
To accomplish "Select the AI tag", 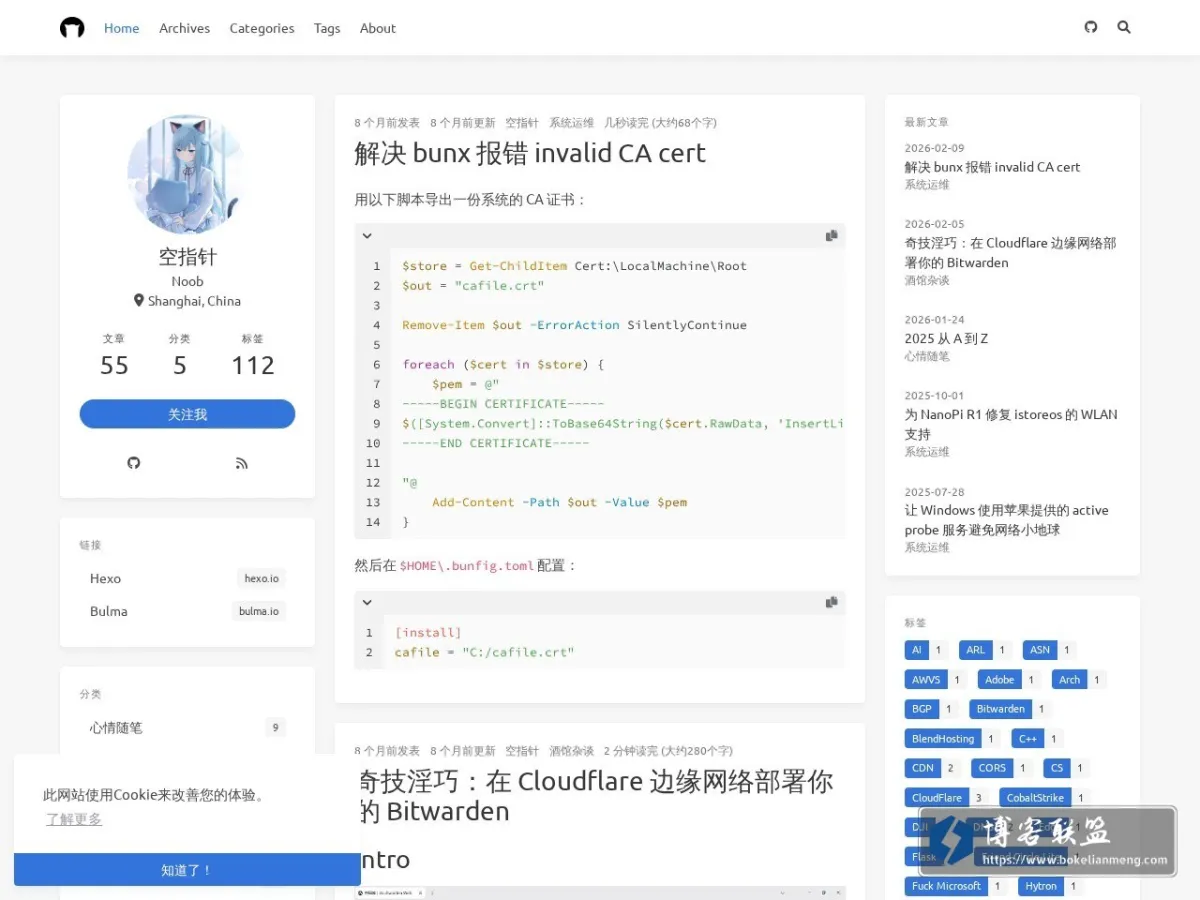I will [x=917, y=650].
